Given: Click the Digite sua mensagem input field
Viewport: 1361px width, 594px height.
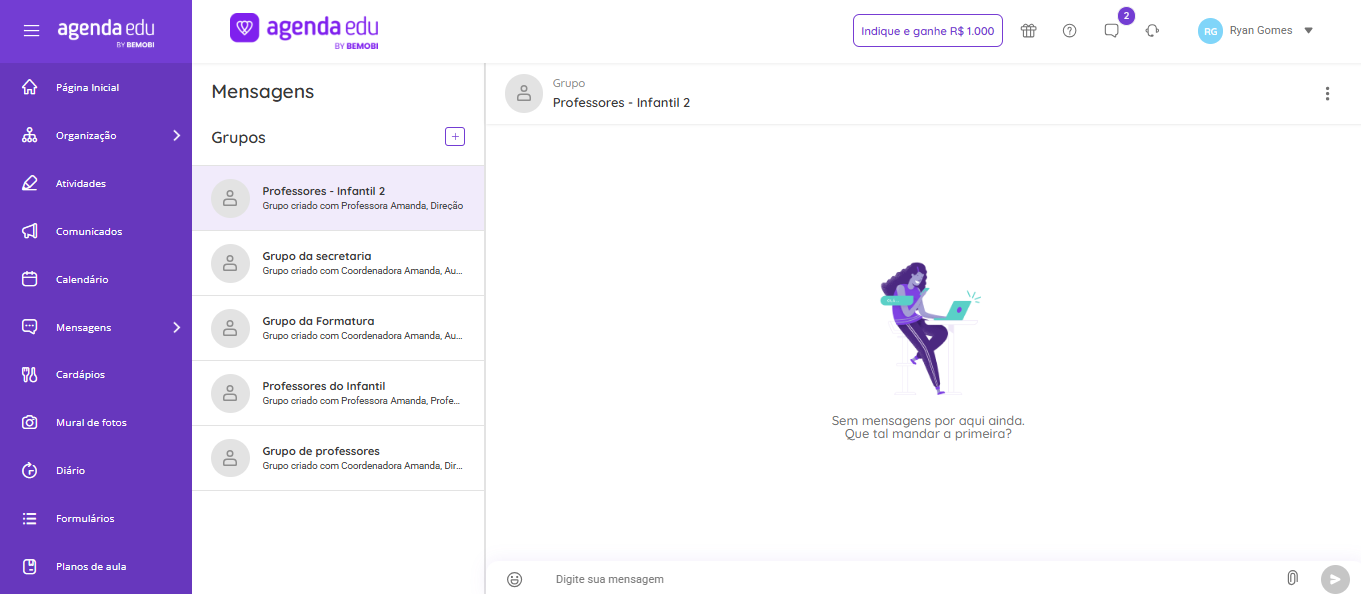Looking at the screenshot, I should (x=910, y=579).
